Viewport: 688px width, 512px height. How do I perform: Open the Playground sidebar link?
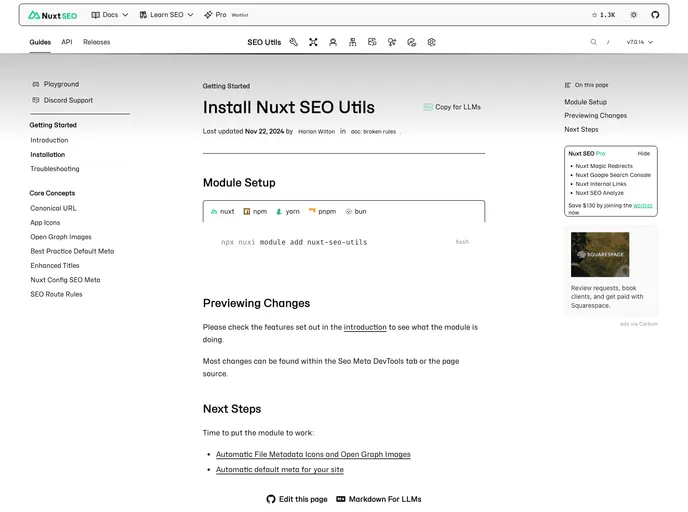click(61, 84)
